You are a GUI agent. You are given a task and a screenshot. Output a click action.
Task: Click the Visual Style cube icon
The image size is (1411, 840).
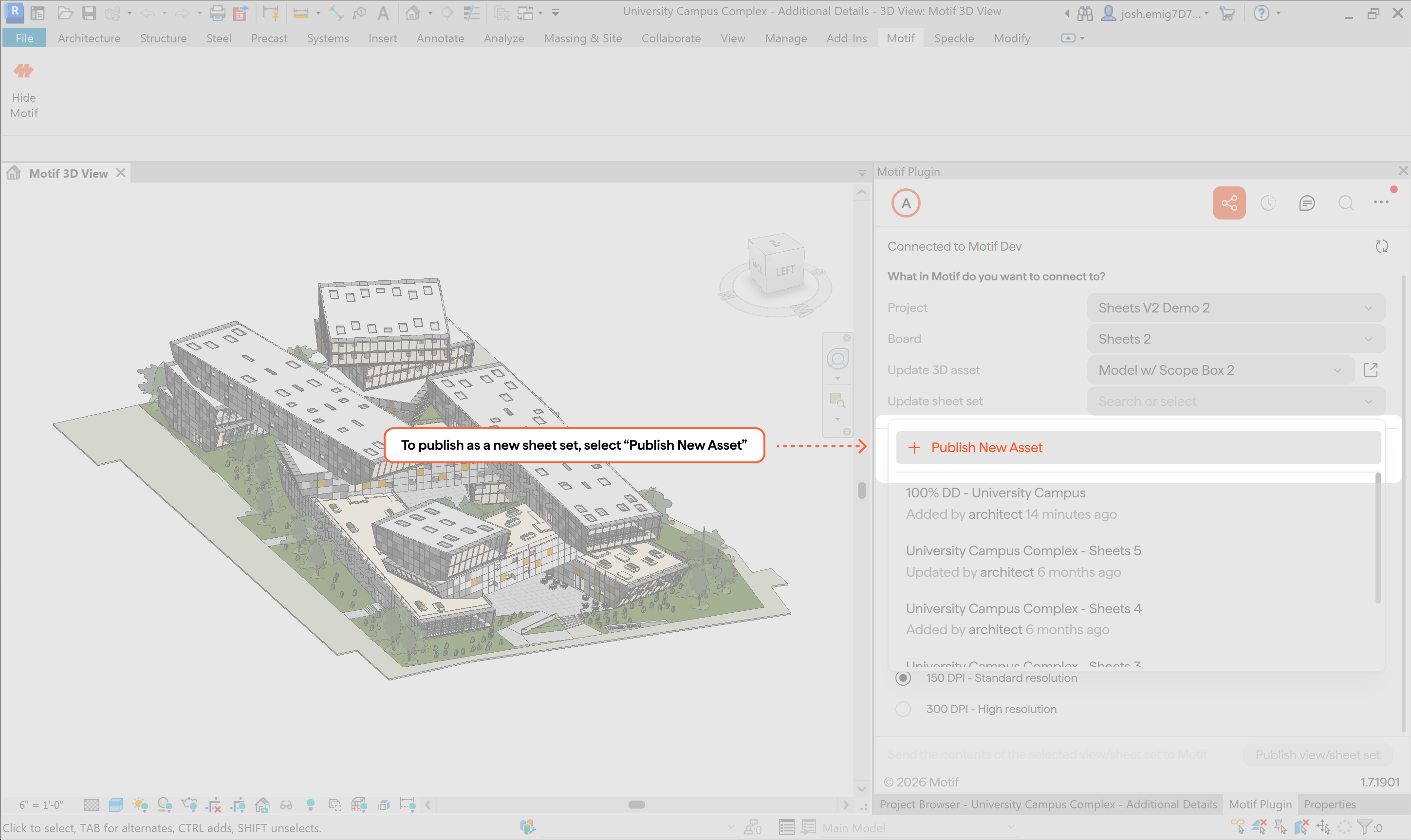[x=115, y=804]
